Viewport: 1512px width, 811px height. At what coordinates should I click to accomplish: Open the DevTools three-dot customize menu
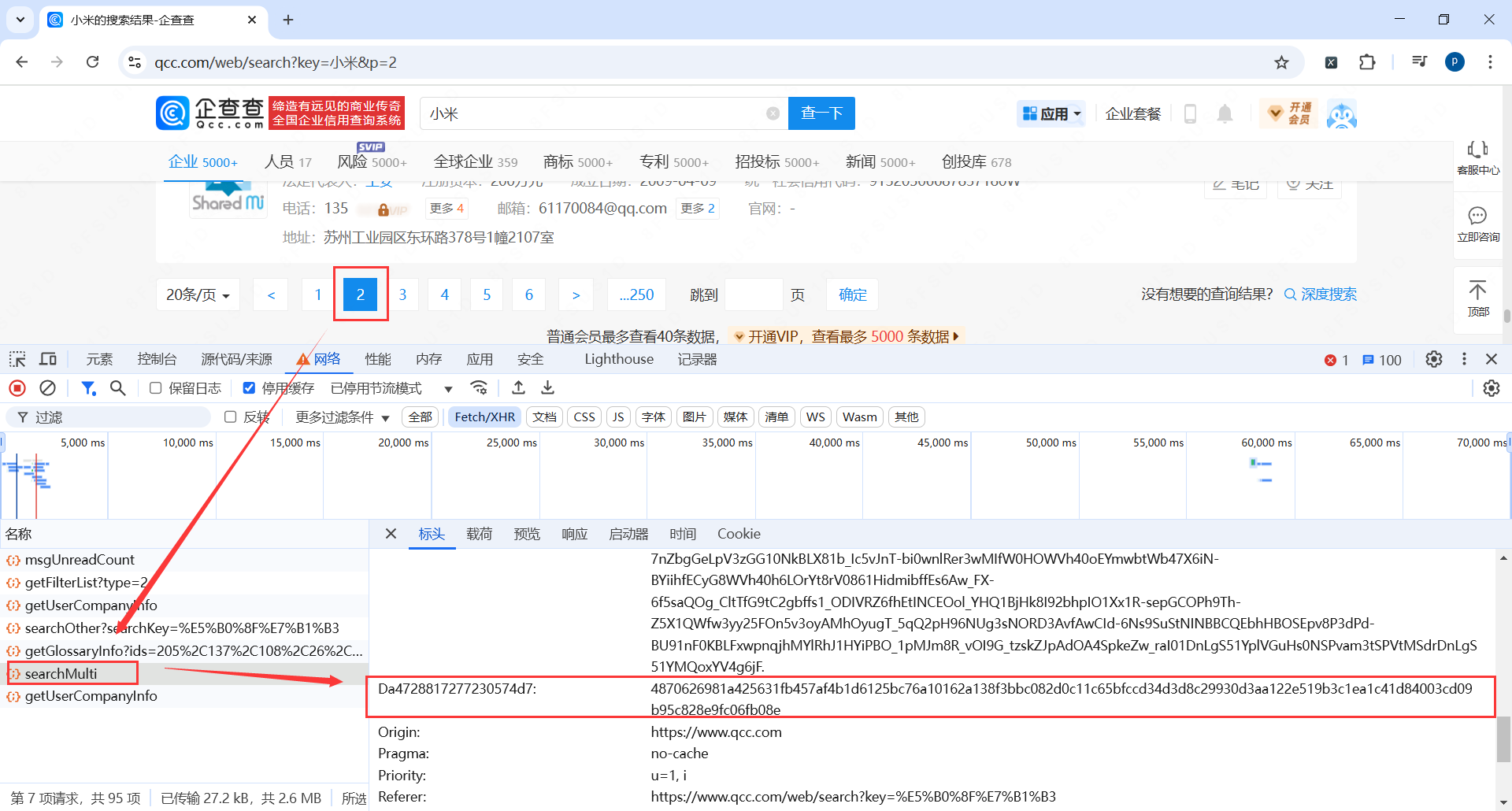pyautogui.click(x=1464, y=360)
